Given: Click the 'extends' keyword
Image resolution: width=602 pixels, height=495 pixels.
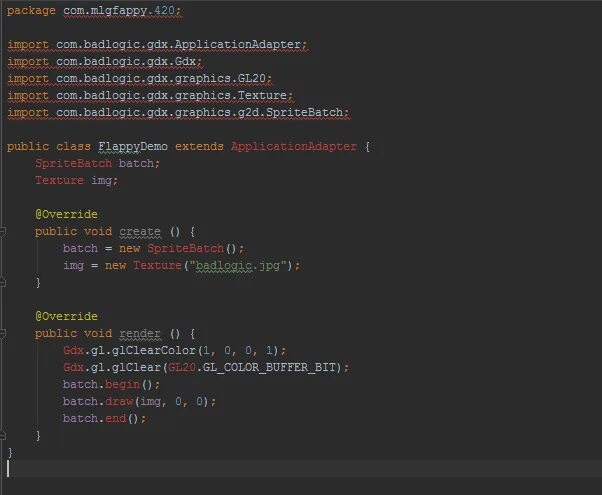Looking at the screenshot, I should (x=199, y=146).
